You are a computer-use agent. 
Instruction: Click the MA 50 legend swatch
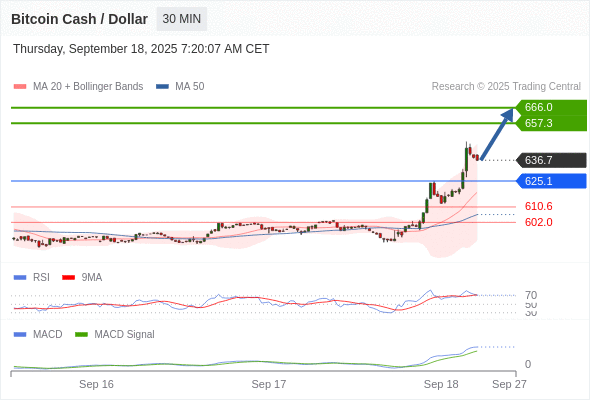pyautogui.click(x=162, y=87)
